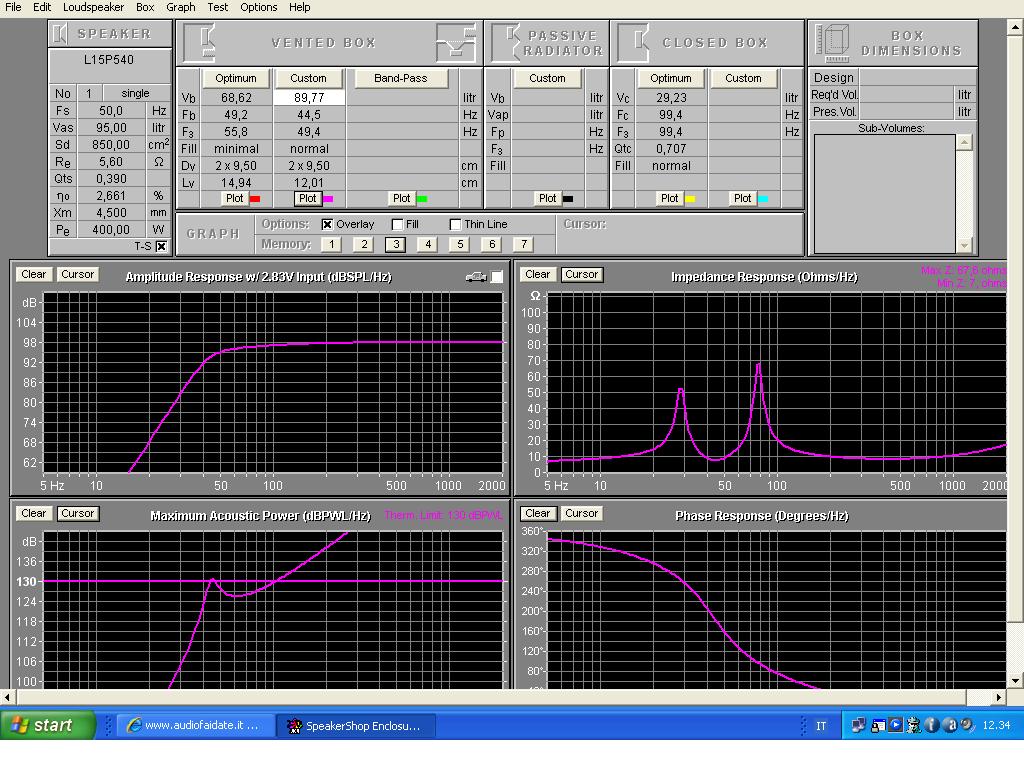Plot the black Passive Radiator curve
1024x768 pixels.
click(547, 199)
